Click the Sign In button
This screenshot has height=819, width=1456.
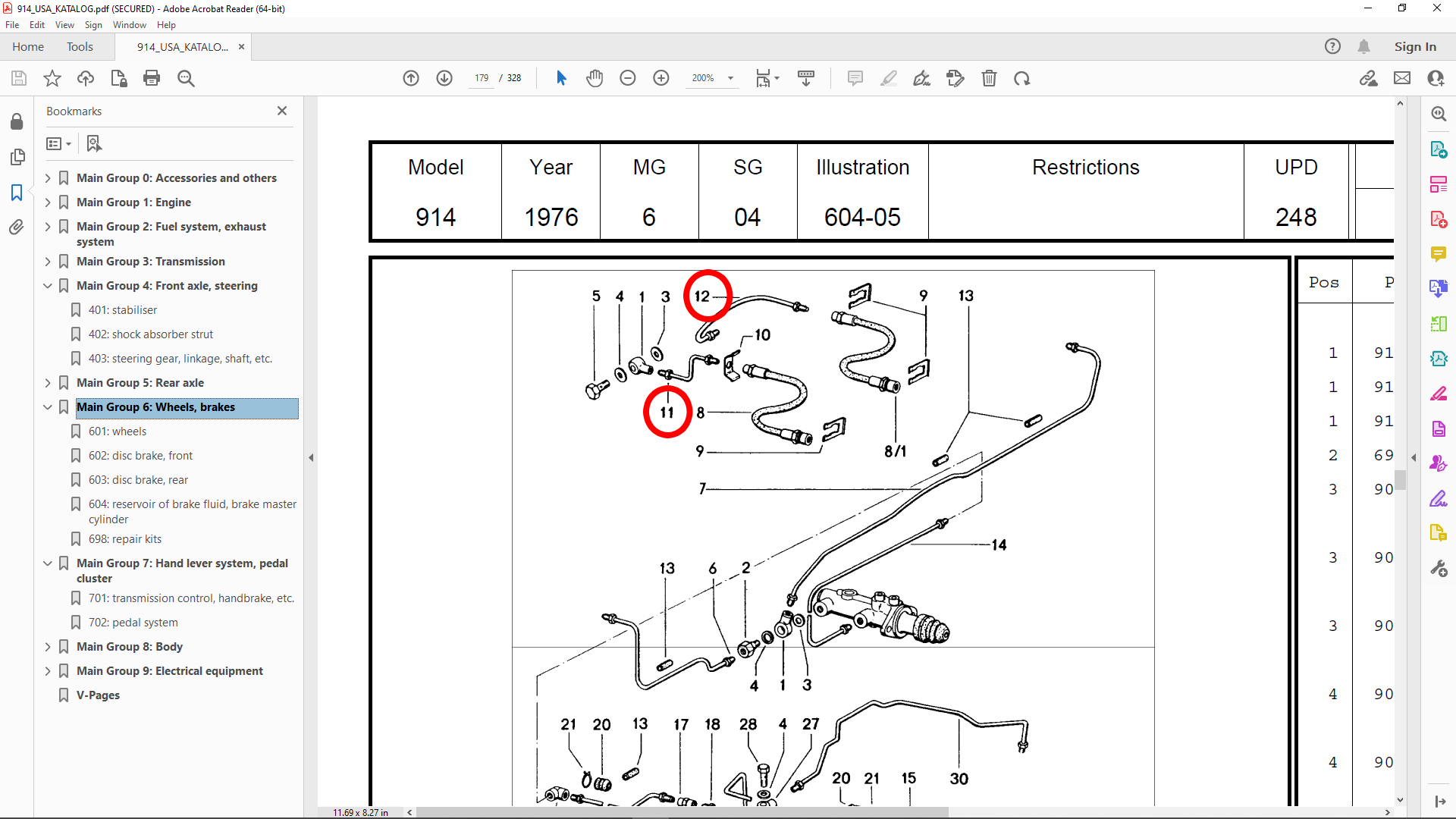(1414, 47)
